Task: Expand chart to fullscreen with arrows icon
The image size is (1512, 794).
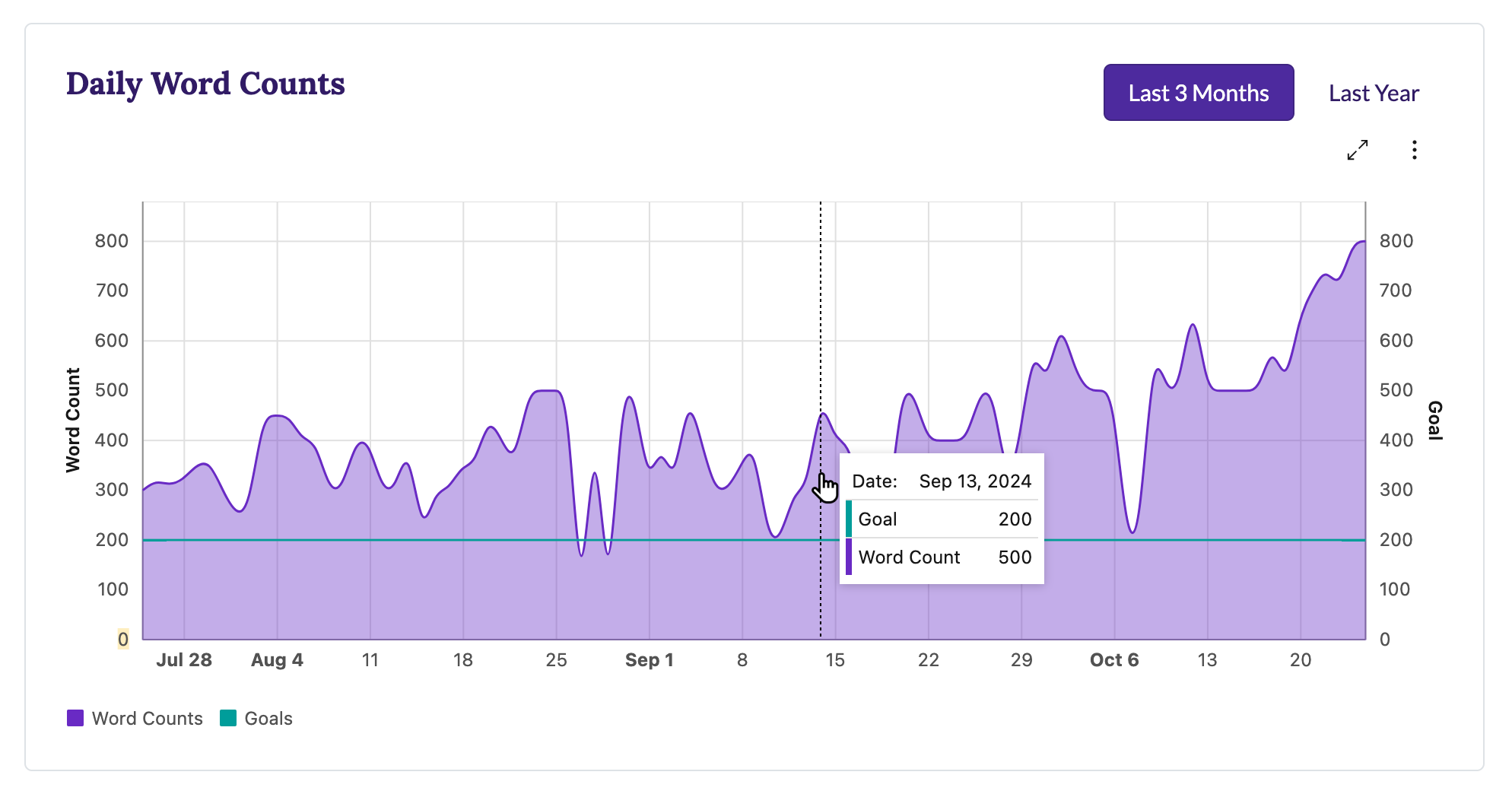Action: (1358, 150)
